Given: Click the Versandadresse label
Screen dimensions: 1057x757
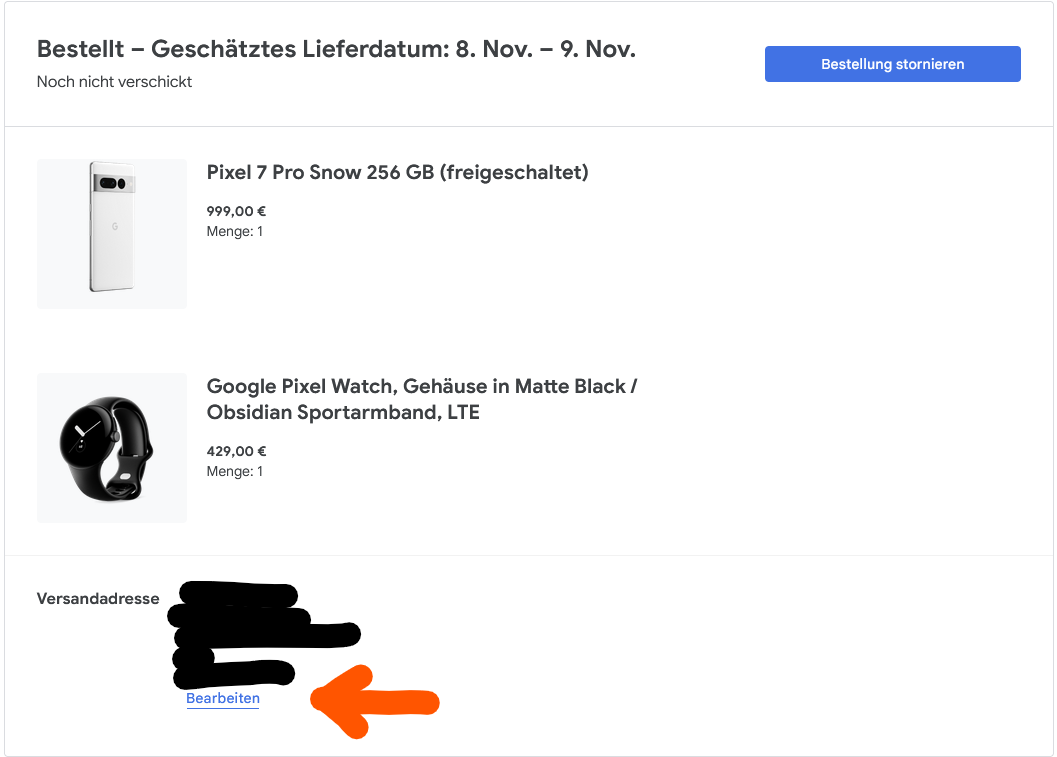Looking at the screenshot, I should (98, 599).
